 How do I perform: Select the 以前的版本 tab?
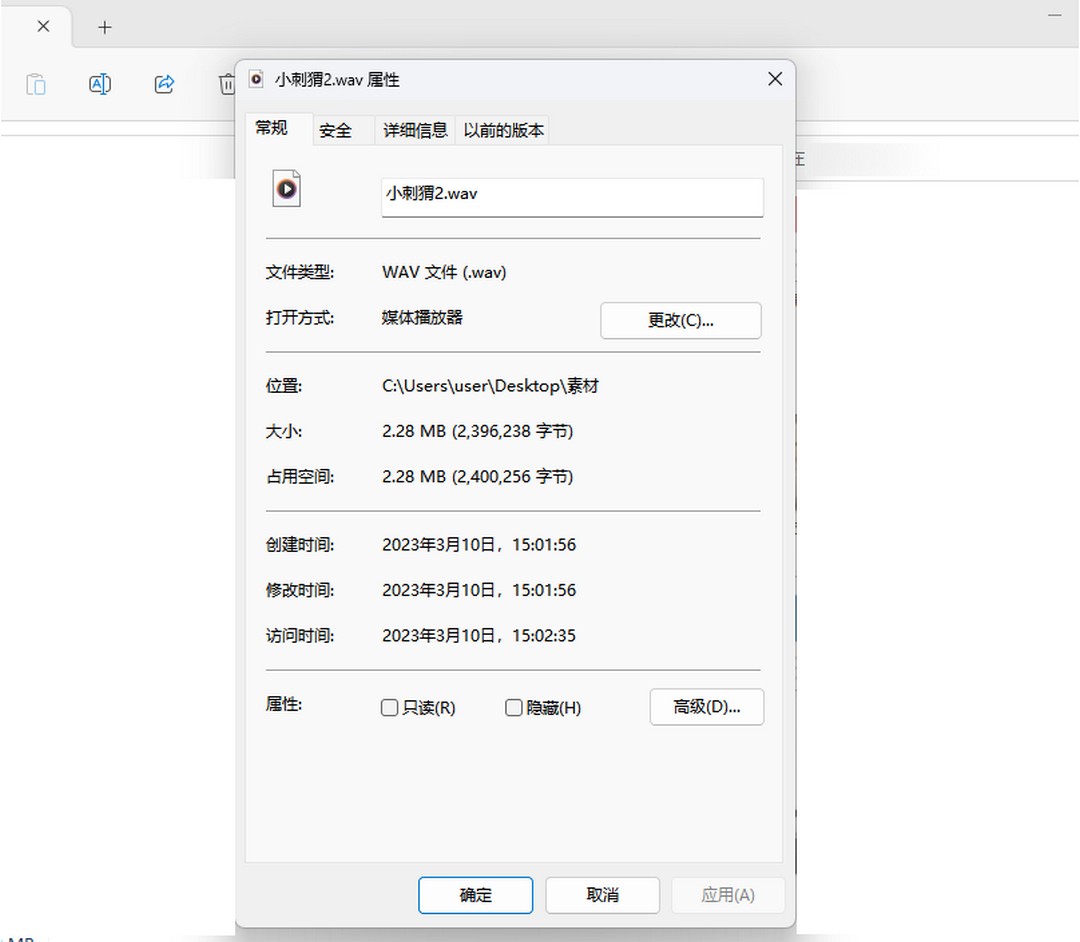pos(503,130)
